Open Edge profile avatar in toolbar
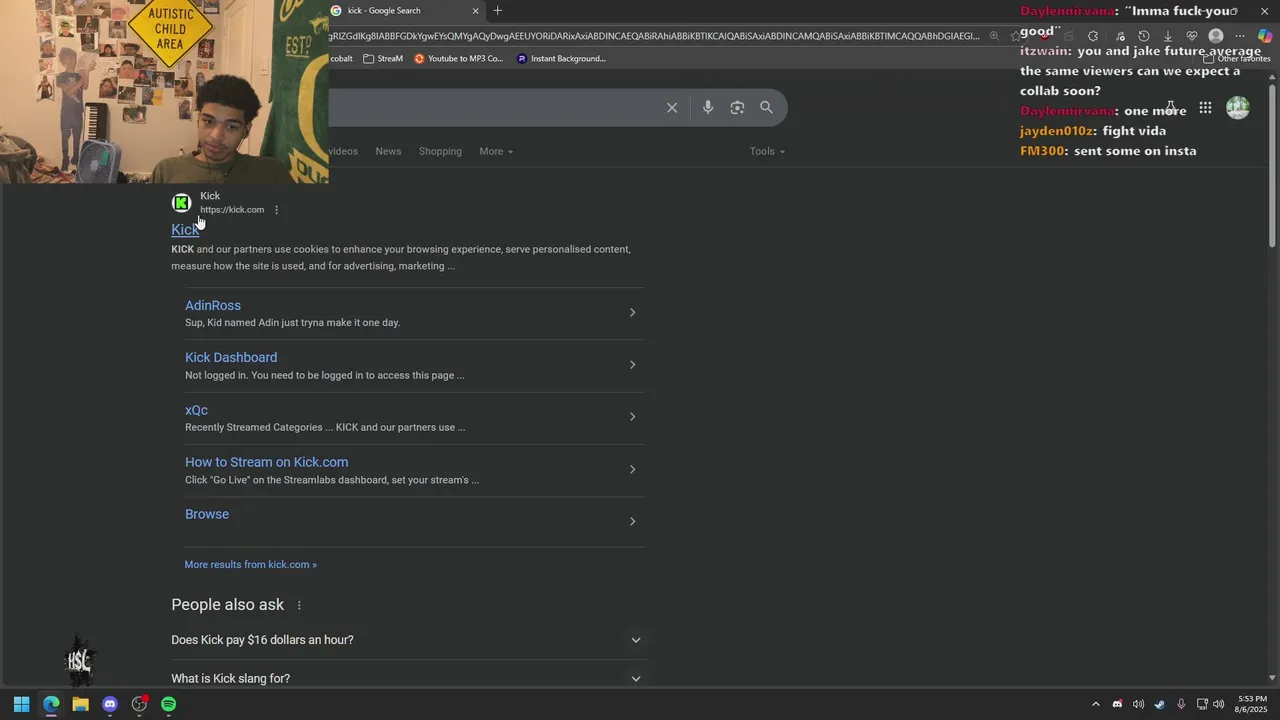1280x720 pixels. point(1216,36)
